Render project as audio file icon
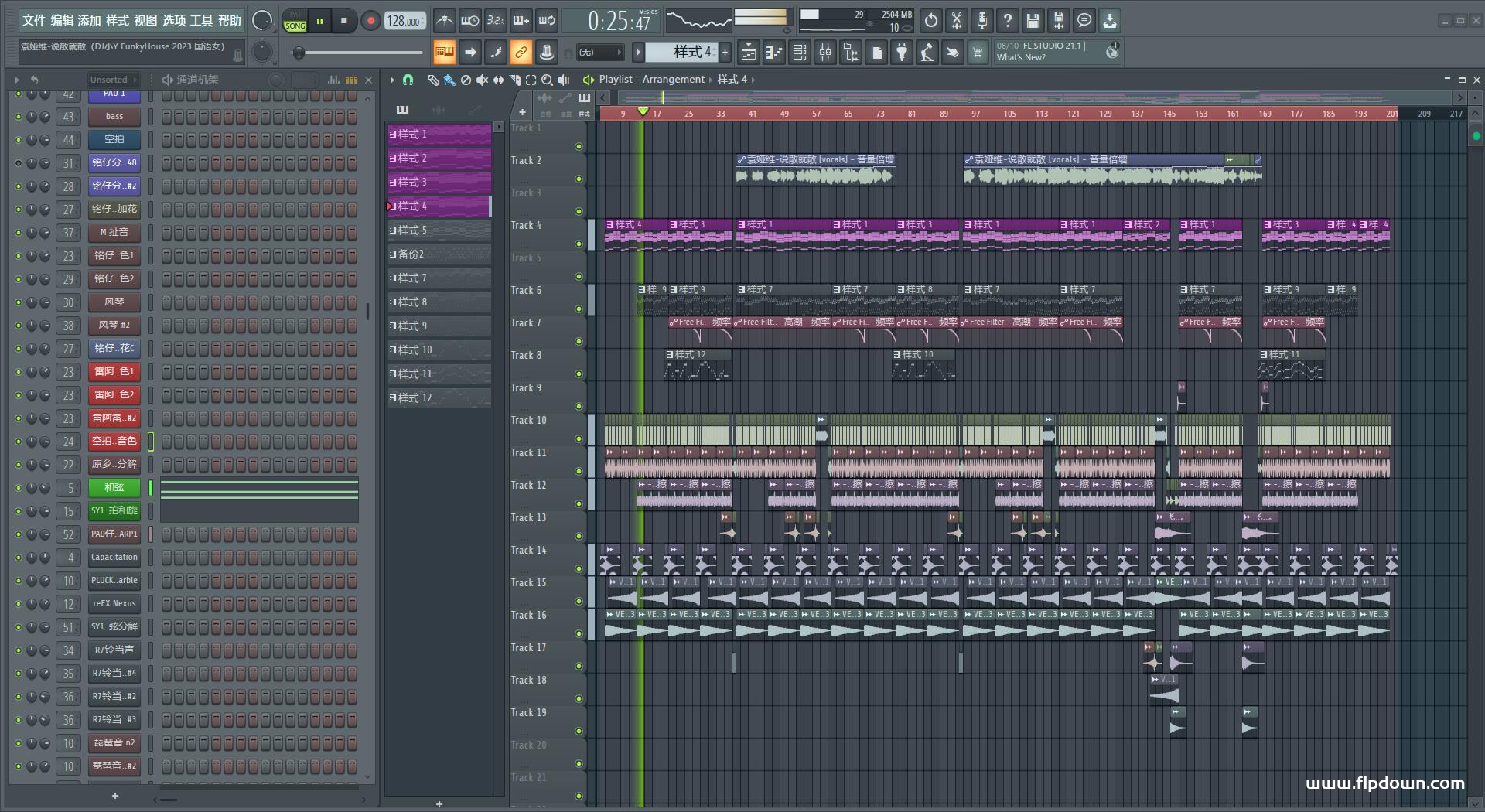The width and height of the screenshot is (1485, 812). pyautogui.click(x=1059, y=21)
